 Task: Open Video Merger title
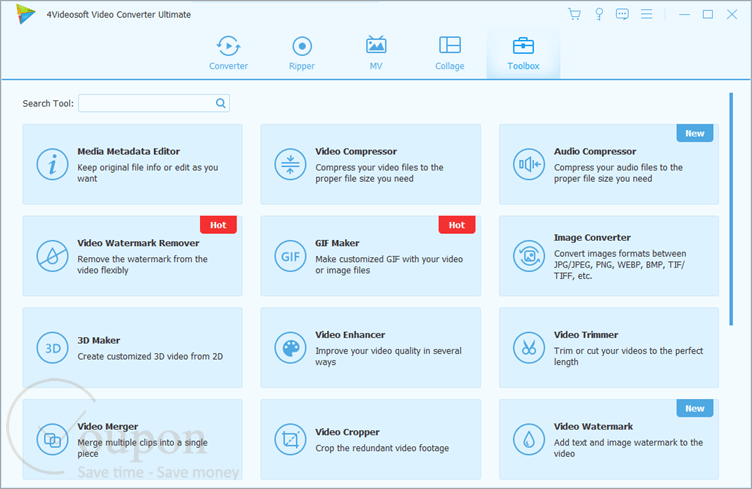(107, 426)
